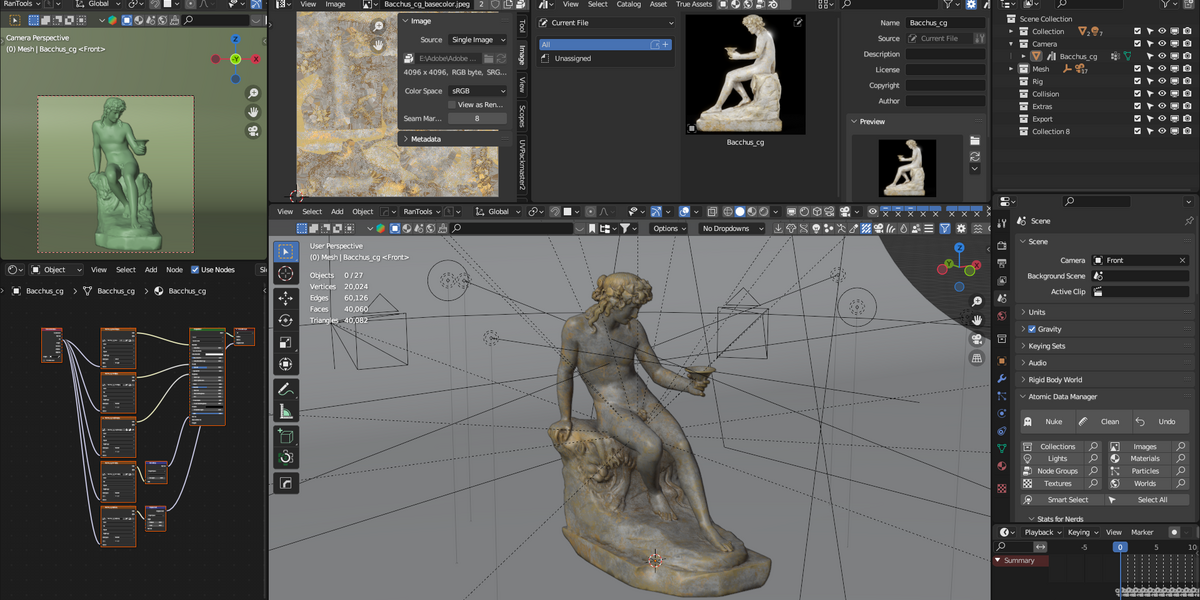
Task: Click the Add Cube tool
Action: pos(285,435)
